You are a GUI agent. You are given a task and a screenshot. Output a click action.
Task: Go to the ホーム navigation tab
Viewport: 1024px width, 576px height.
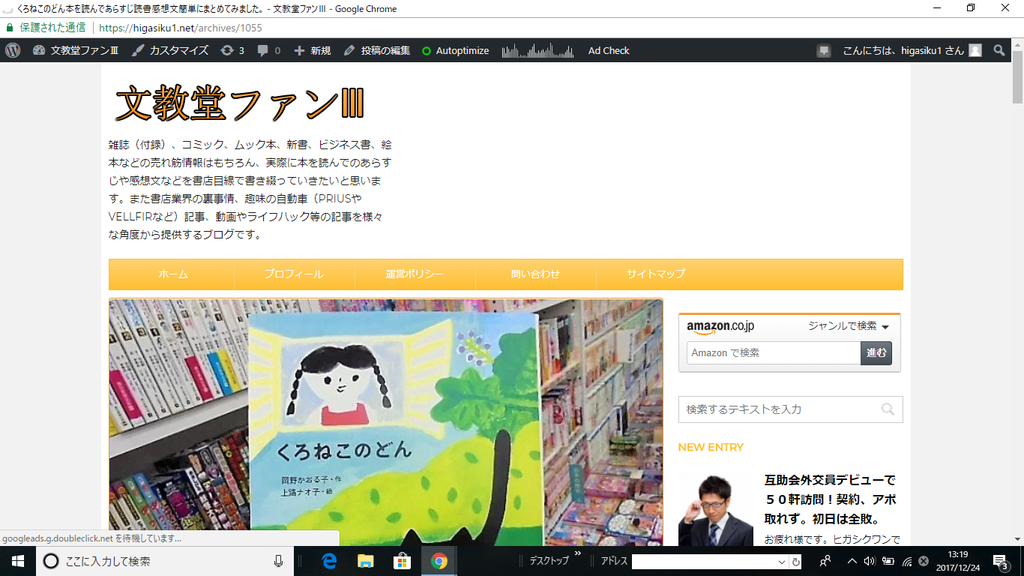pyautogui.click(x=173, y=274)
